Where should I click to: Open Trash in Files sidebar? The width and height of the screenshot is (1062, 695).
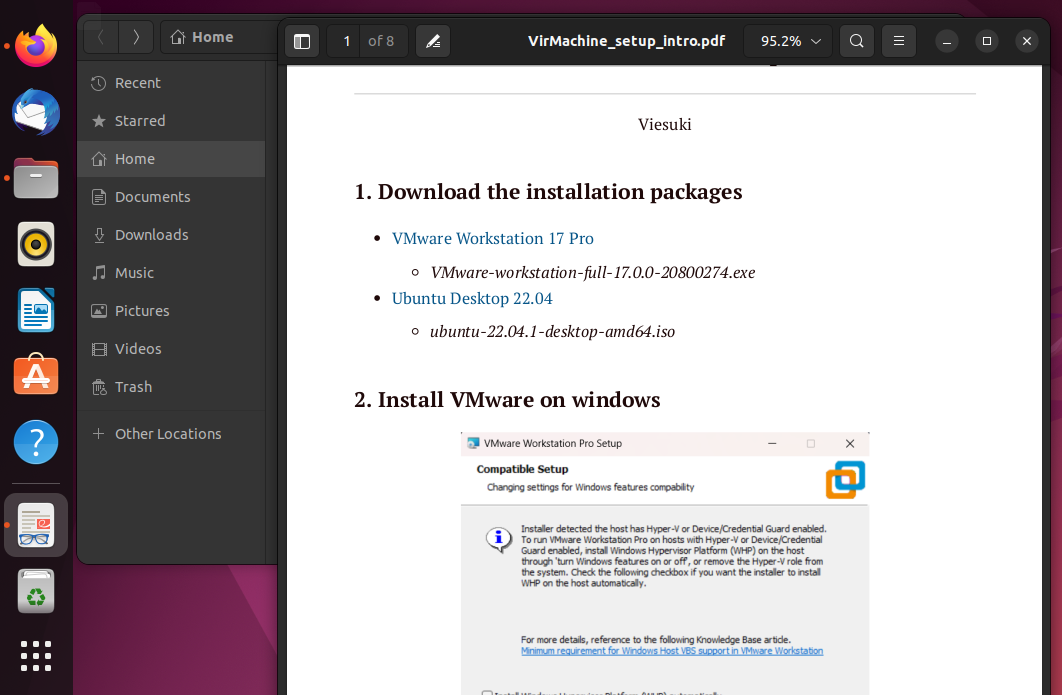pos(171,387)
